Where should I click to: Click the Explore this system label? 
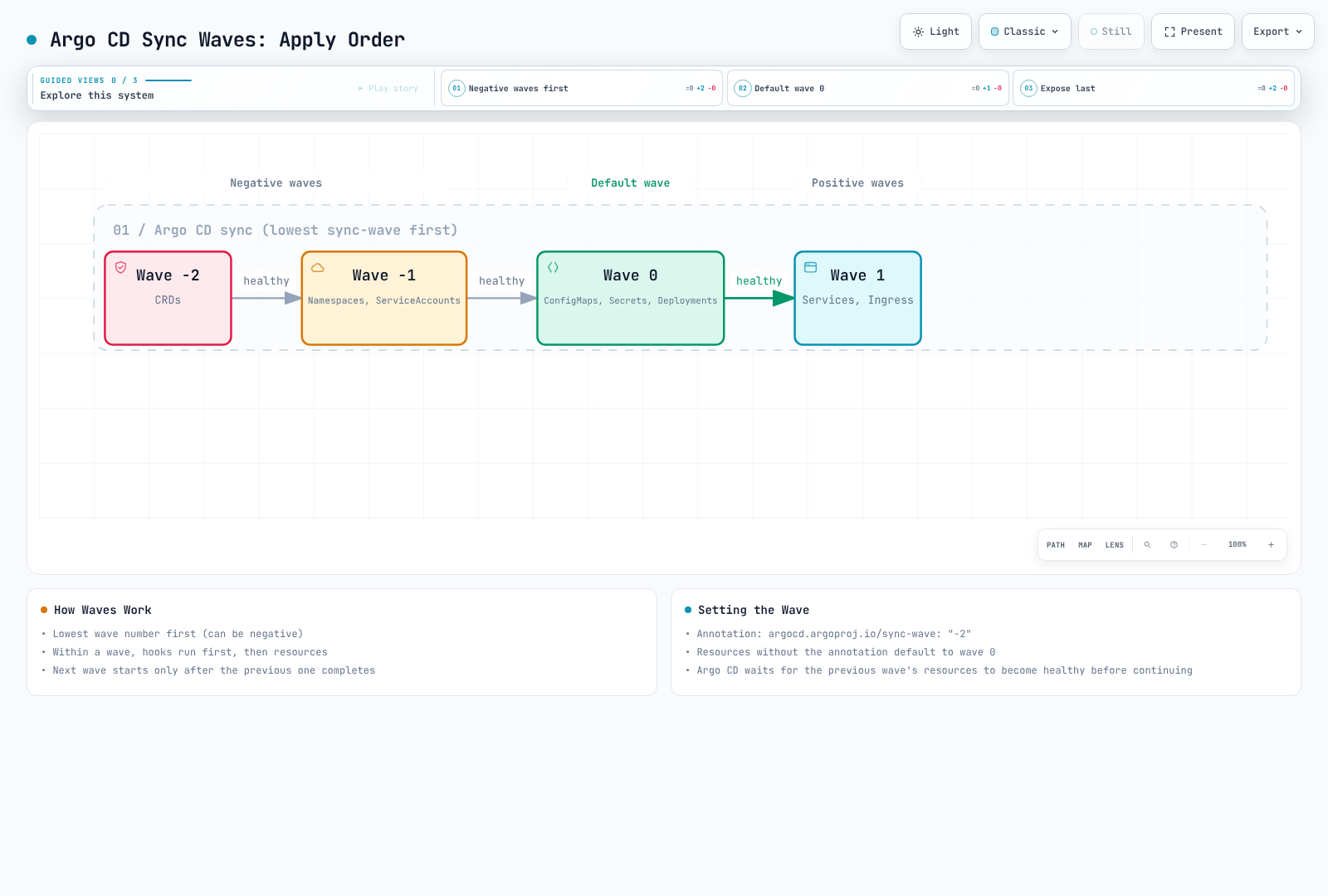coord(97,95)
